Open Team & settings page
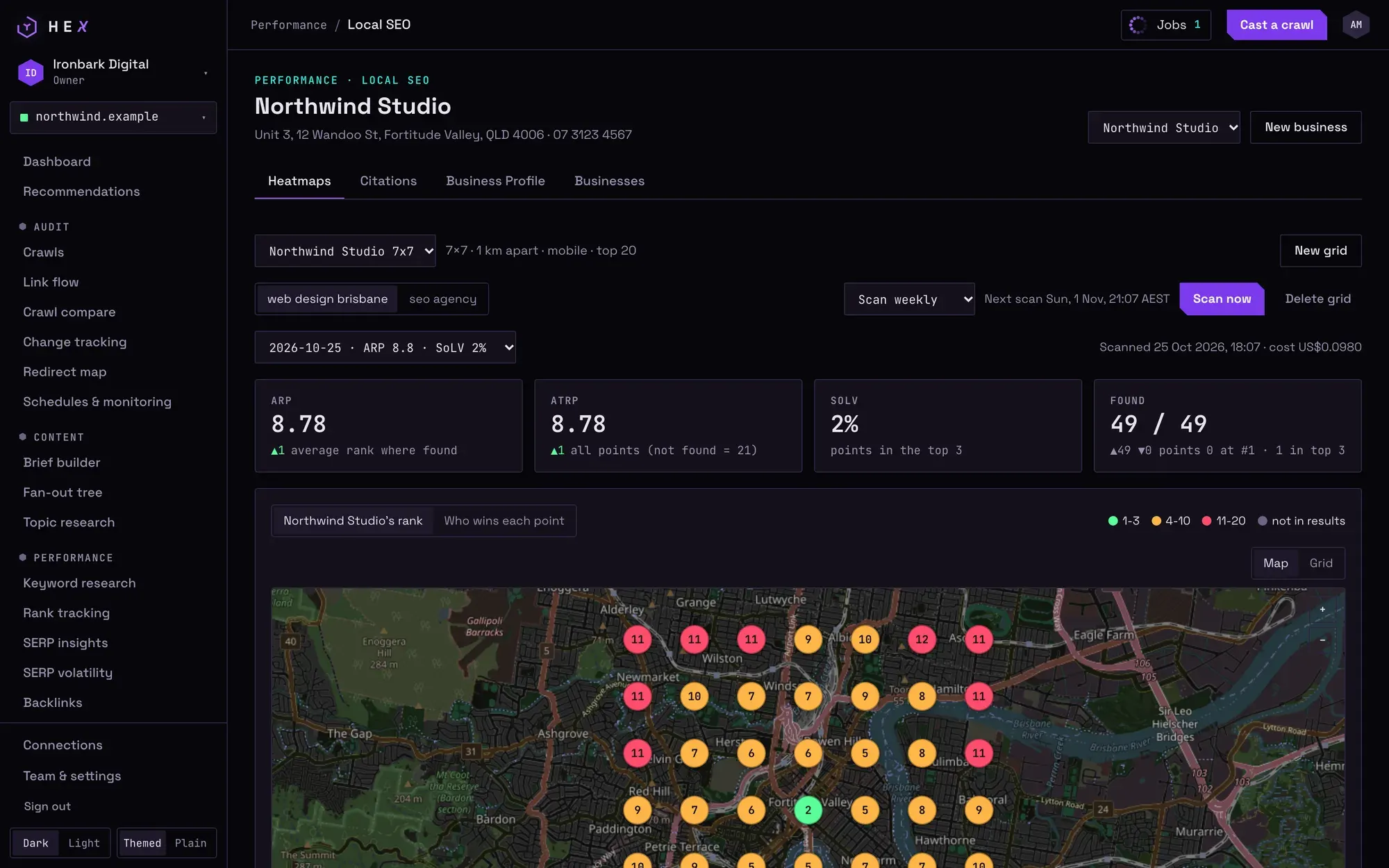Screen dimensions: 1389x868 point(72,776)
